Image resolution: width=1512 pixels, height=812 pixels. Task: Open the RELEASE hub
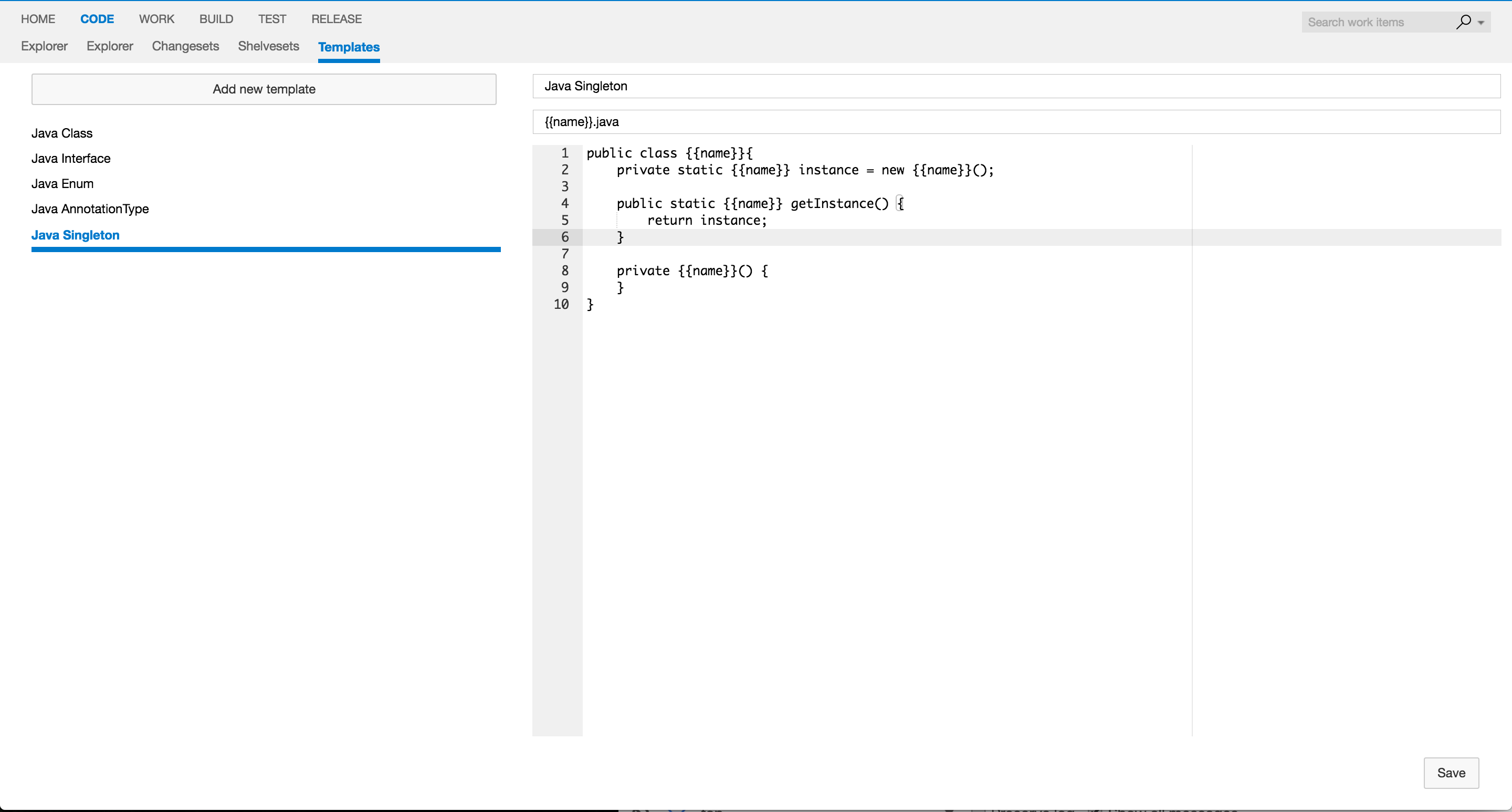(337, 19)
